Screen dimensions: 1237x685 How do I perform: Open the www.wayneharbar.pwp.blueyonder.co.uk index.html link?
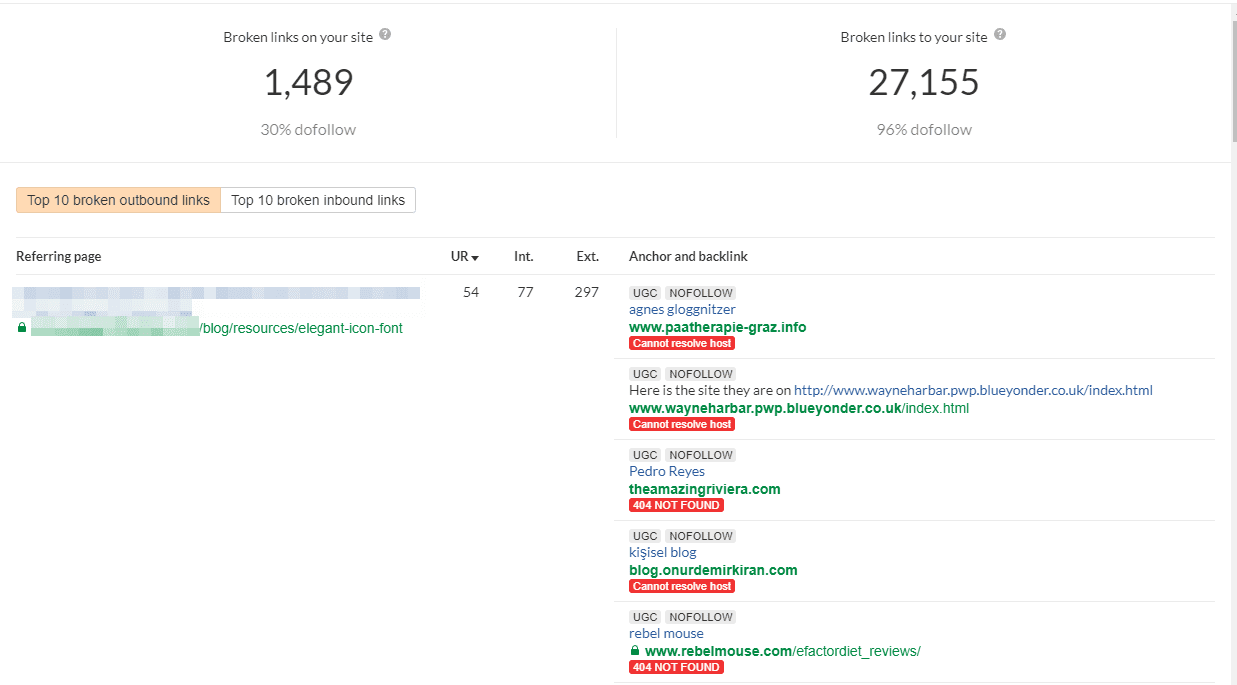[x=797, y=407]
